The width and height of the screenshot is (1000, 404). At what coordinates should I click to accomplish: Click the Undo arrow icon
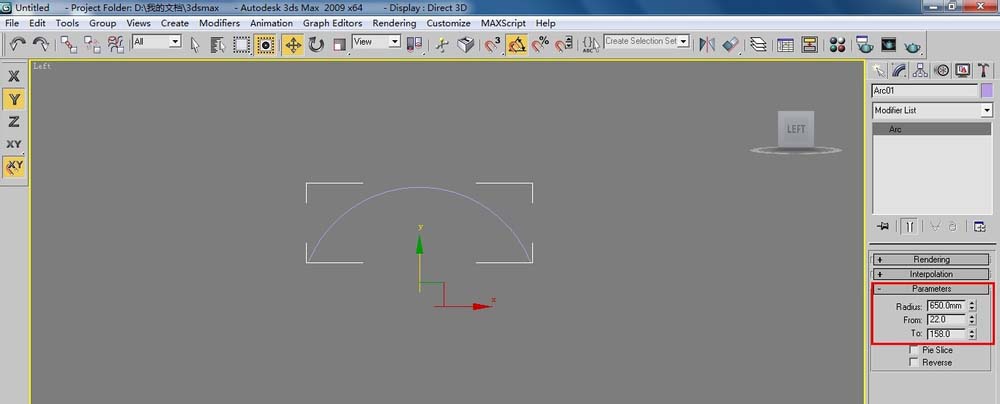(x=17, y=44)
